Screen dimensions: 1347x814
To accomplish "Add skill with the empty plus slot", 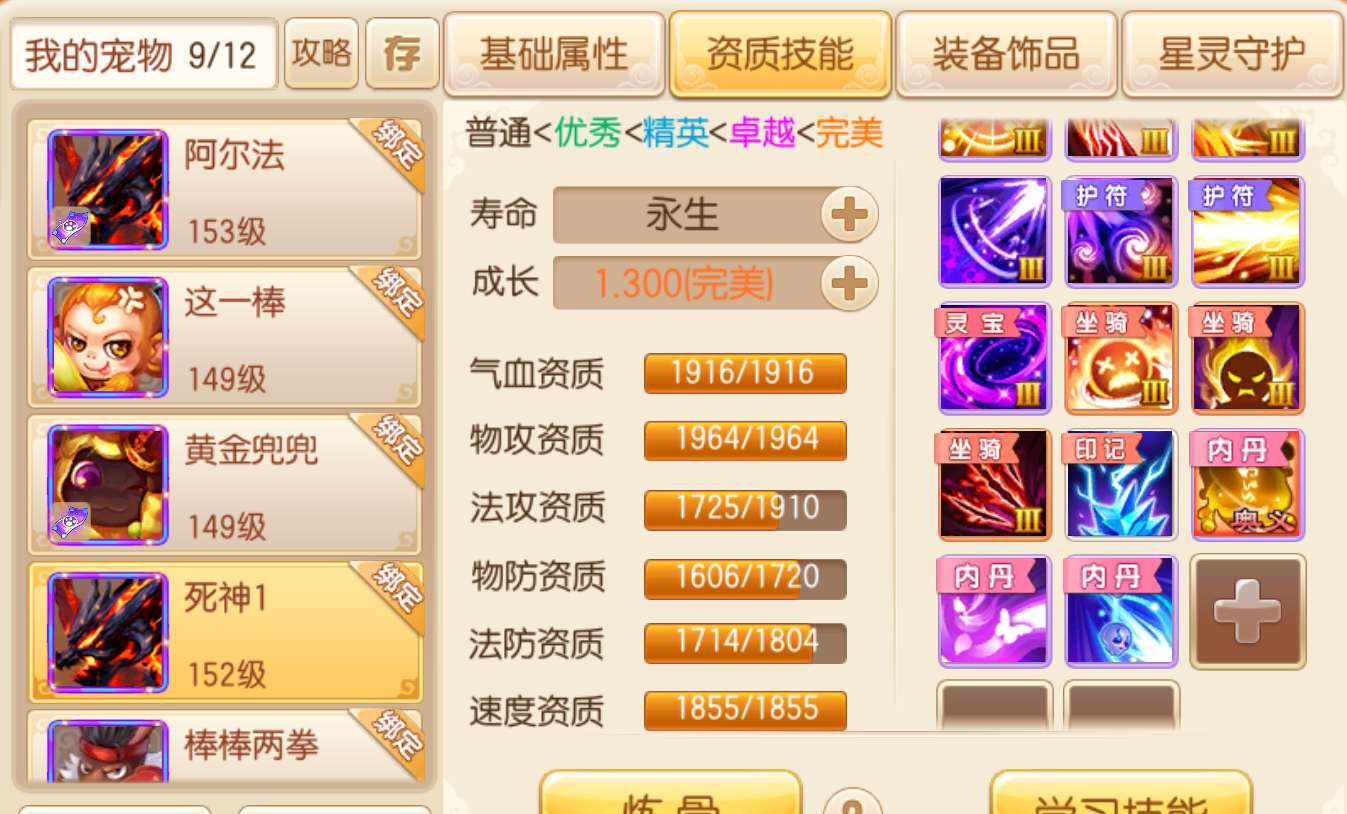I will [1248, 611].
